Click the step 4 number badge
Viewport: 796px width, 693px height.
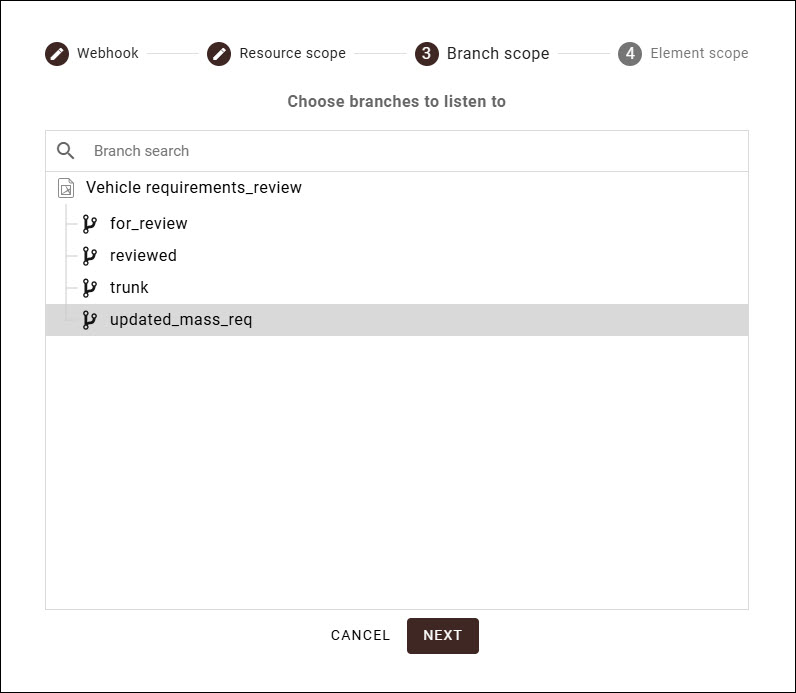coord(630,54)
